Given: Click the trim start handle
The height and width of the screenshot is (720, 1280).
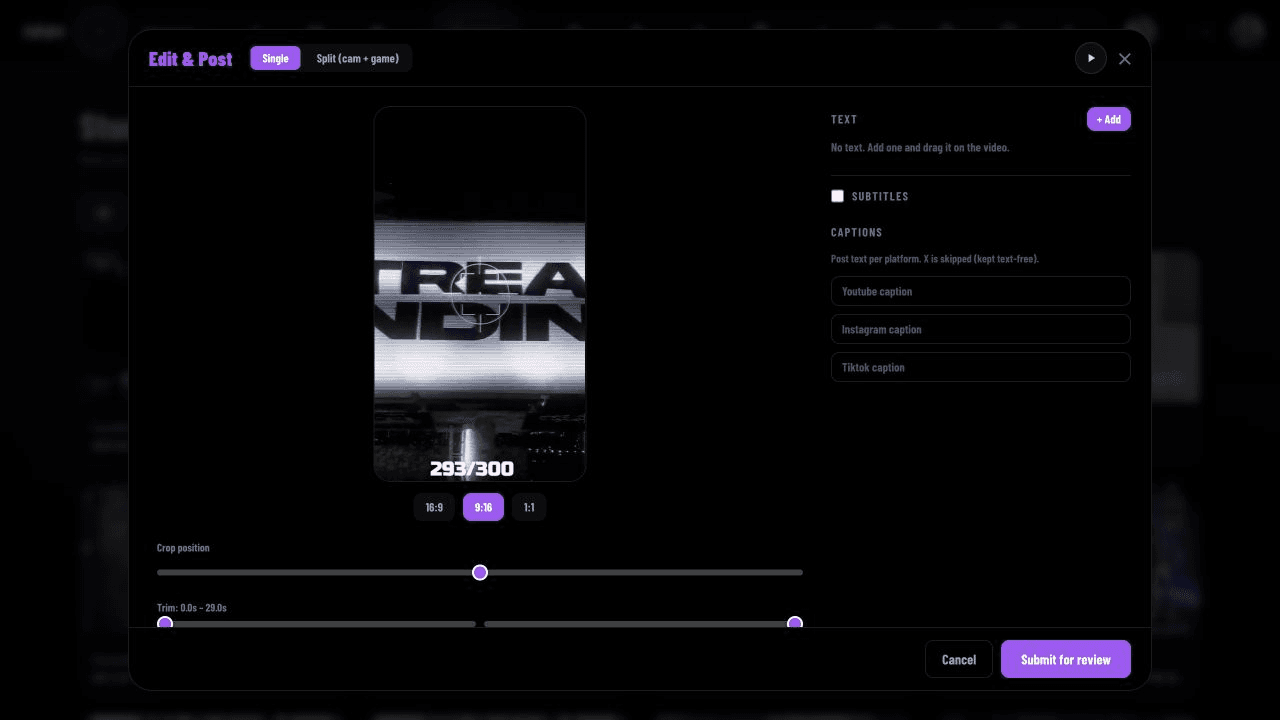Looking at the screenshot, I should [x=165, y=624].
